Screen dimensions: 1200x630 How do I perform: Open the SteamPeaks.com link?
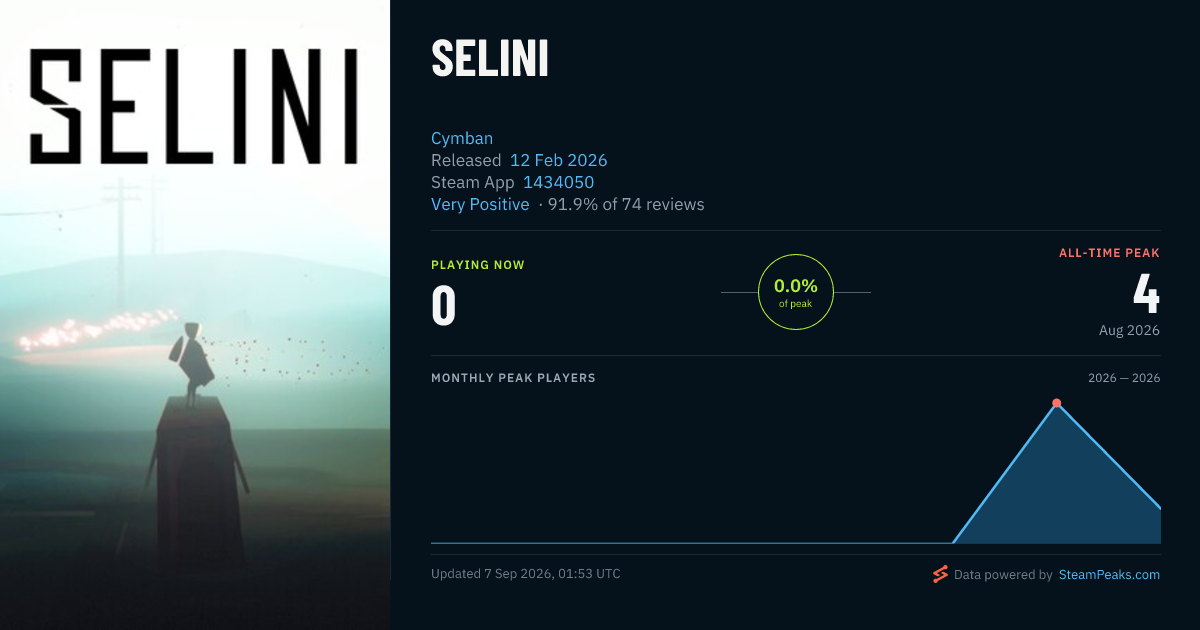coord(1109,575)
